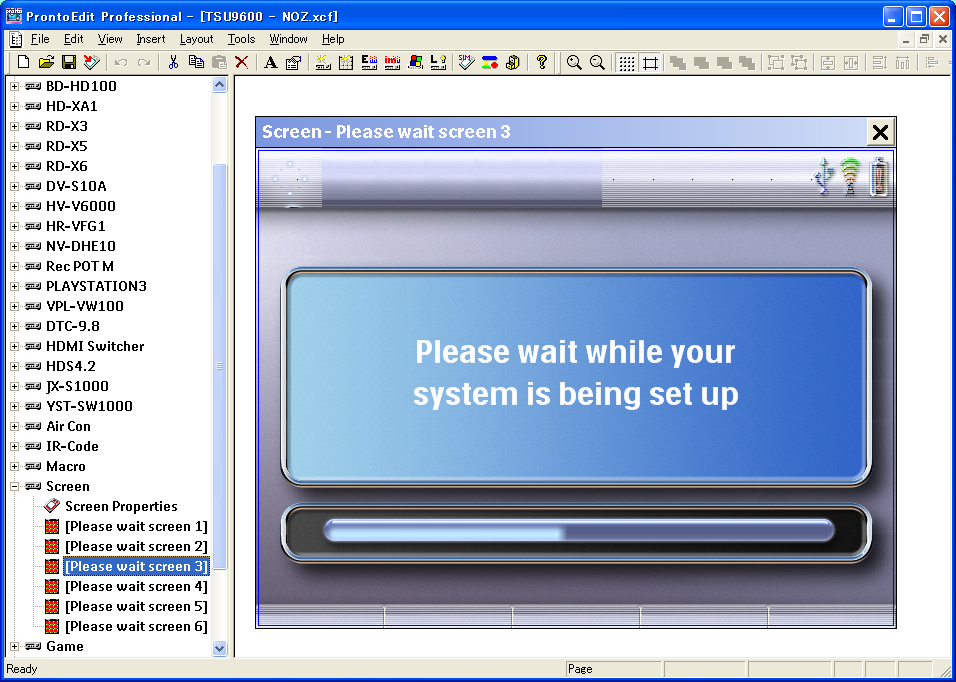Click the red X Delete icon
Image resolution: width=956 pixels, height=682 pixels.
pyautogui.click(x=241, y=62)
